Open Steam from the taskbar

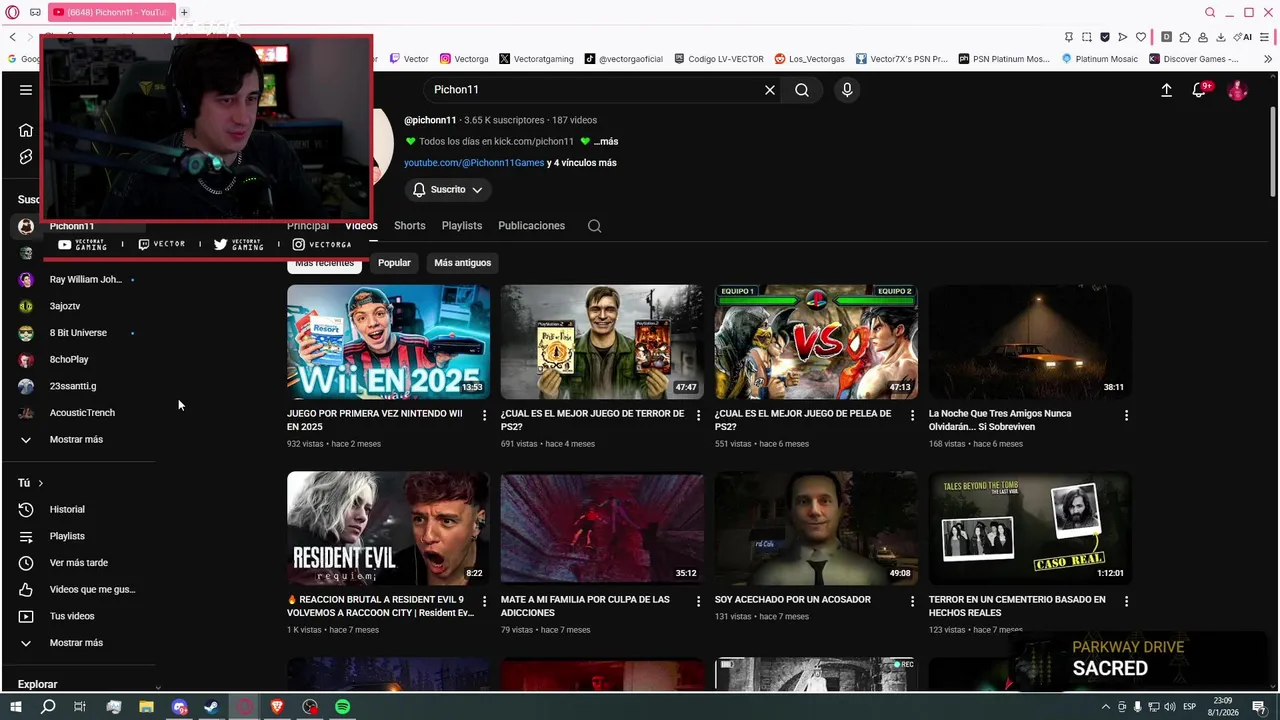point(212,707)
